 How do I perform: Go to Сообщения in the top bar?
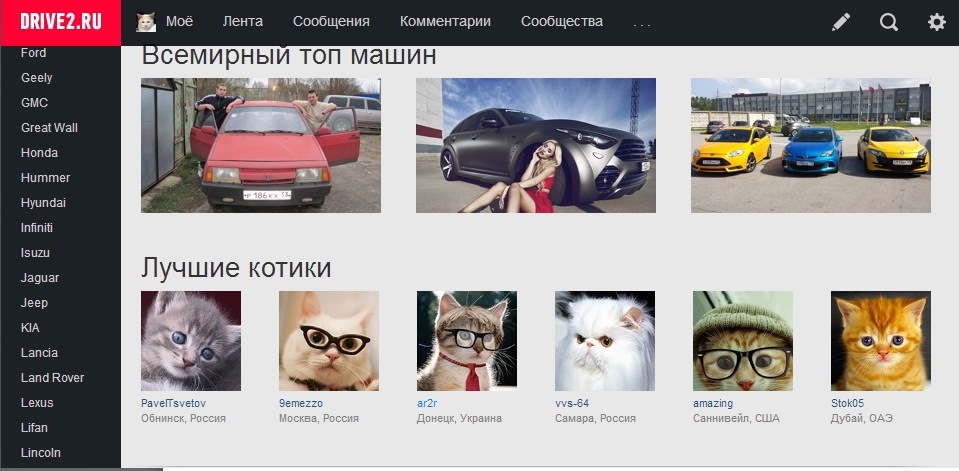coord(331,21)
